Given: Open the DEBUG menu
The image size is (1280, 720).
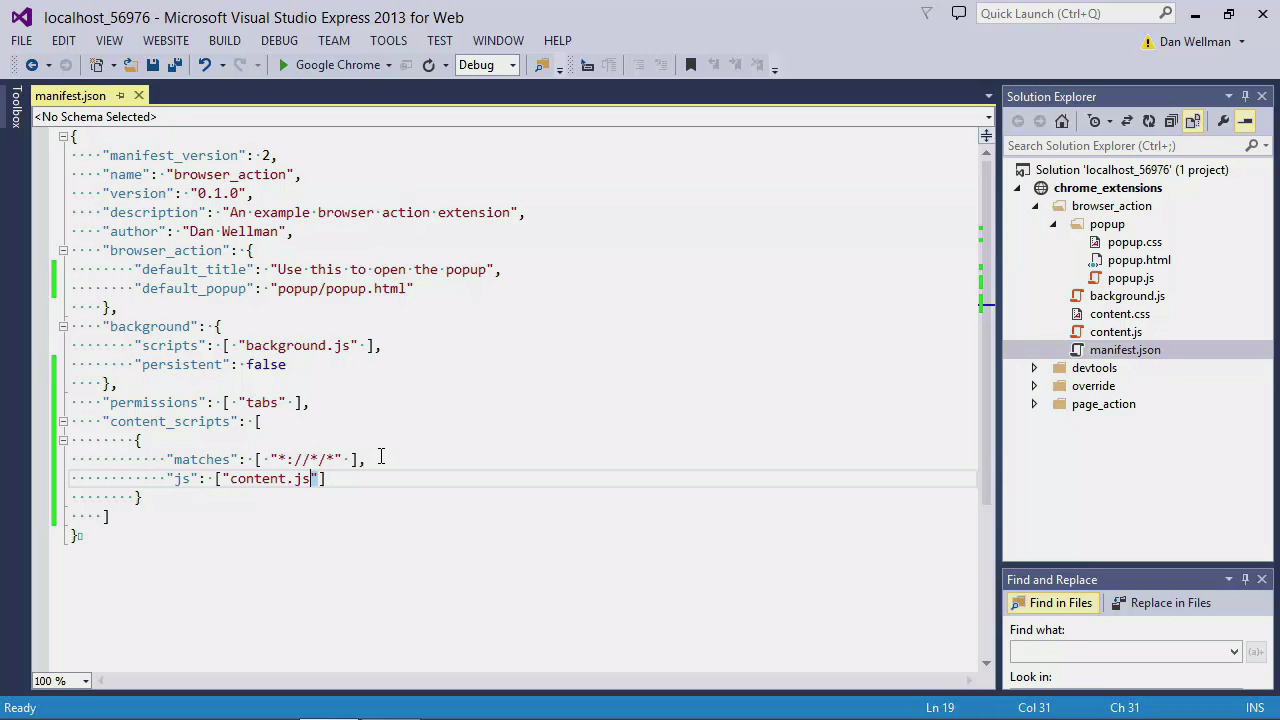Looking at the screenshot, I should pyautogui.click(x=279, y=41).
